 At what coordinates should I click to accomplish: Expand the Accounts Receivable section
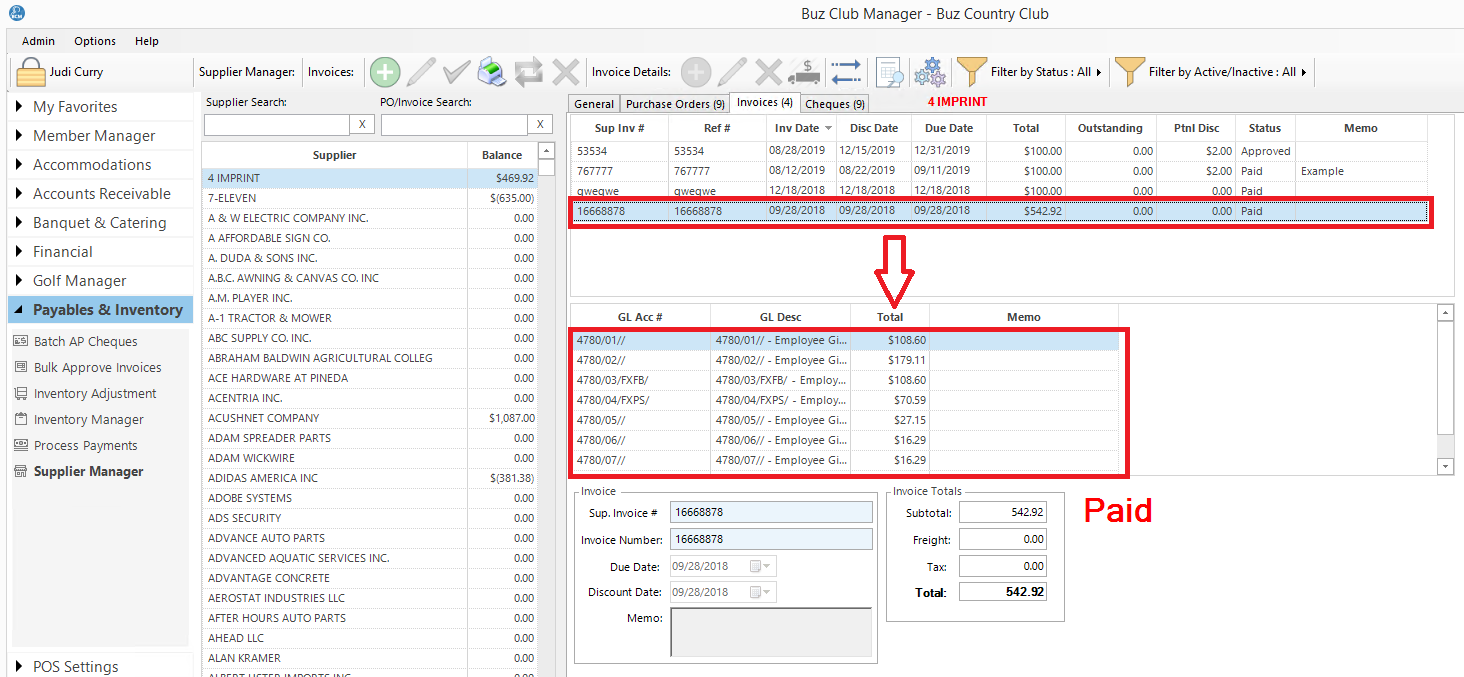pyautogui.click(x=101, y=194)
